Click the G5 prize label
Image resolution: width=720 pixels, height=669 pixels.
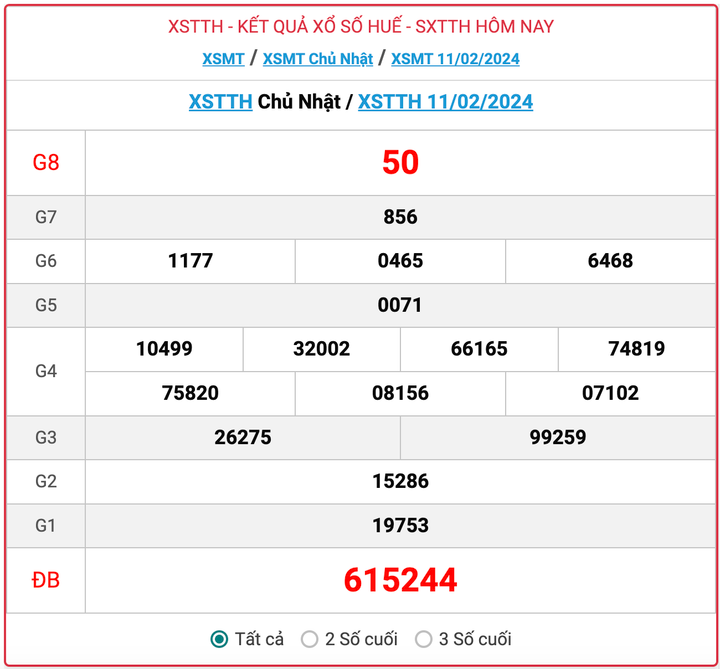tap(46, 305)
